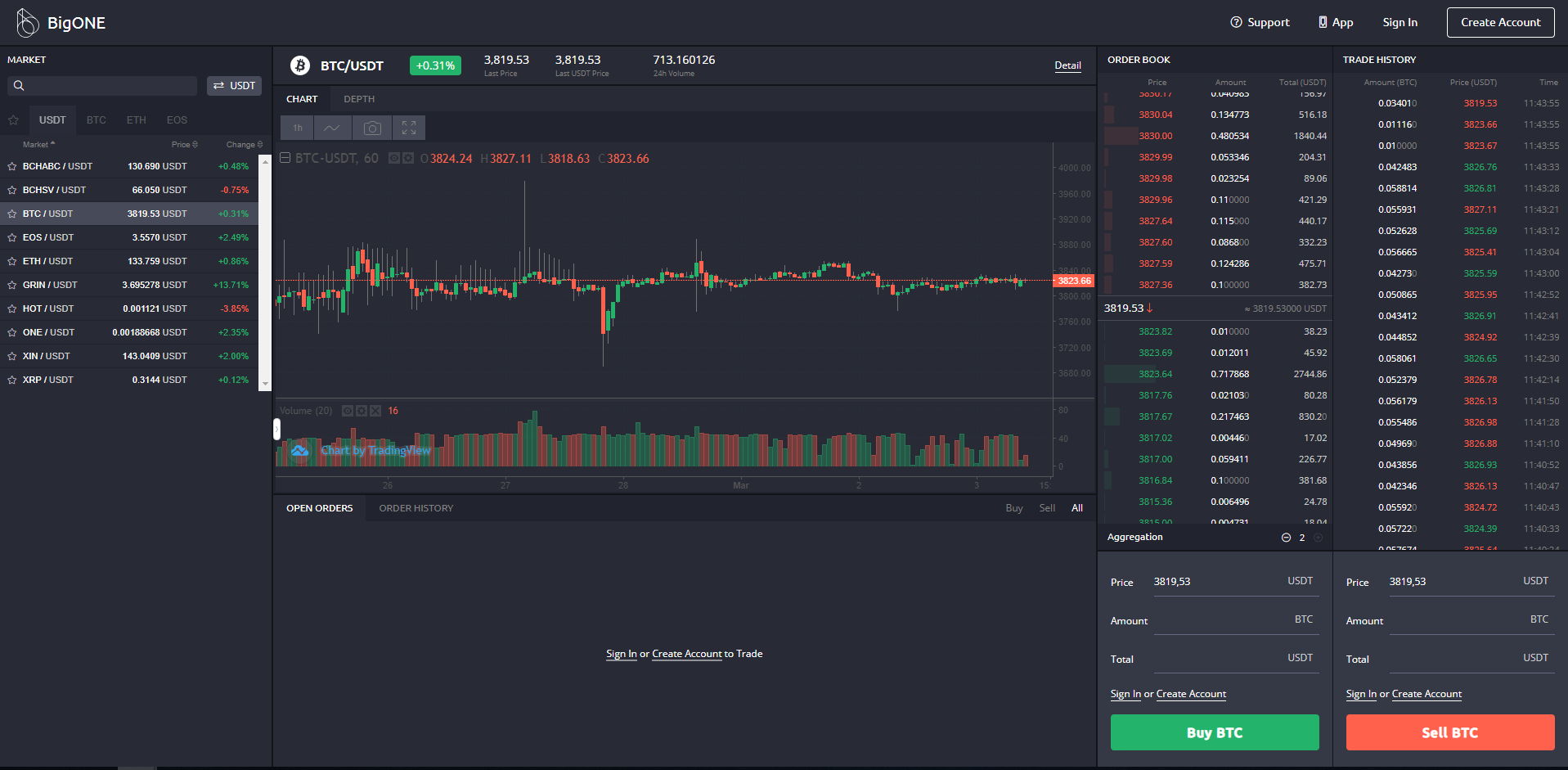
Task: Favorite the XRP / USDT pair star
Action: pyautogui.click(x=12, y=380)
